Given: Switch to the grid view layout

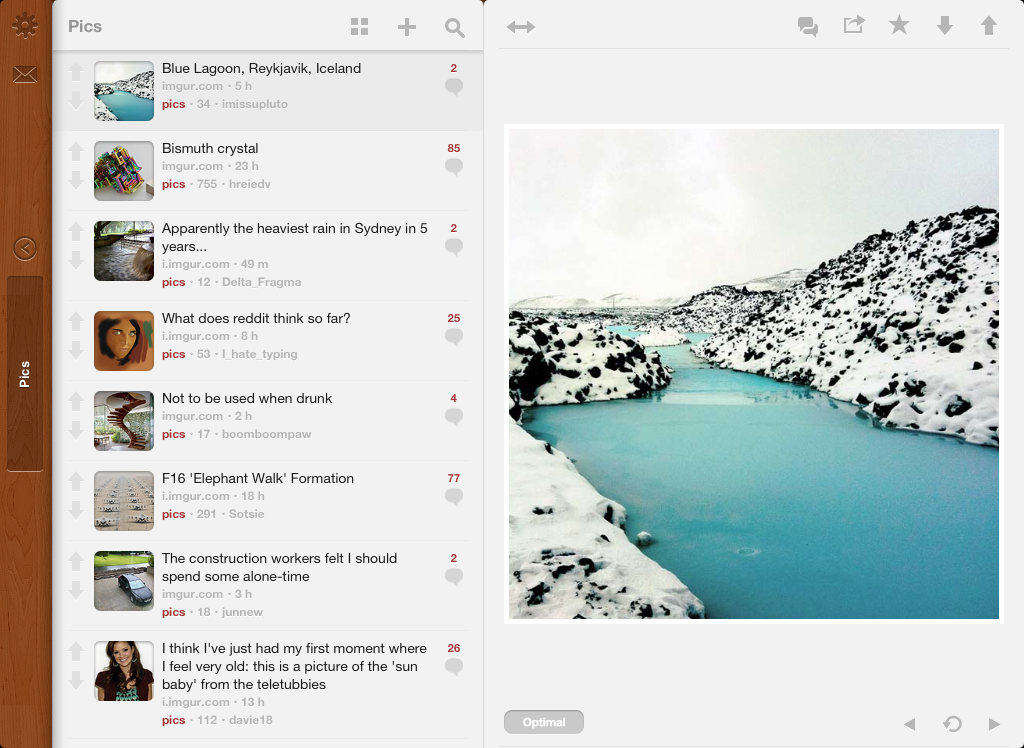Looking at the screenshot, I should click(360, 27).
